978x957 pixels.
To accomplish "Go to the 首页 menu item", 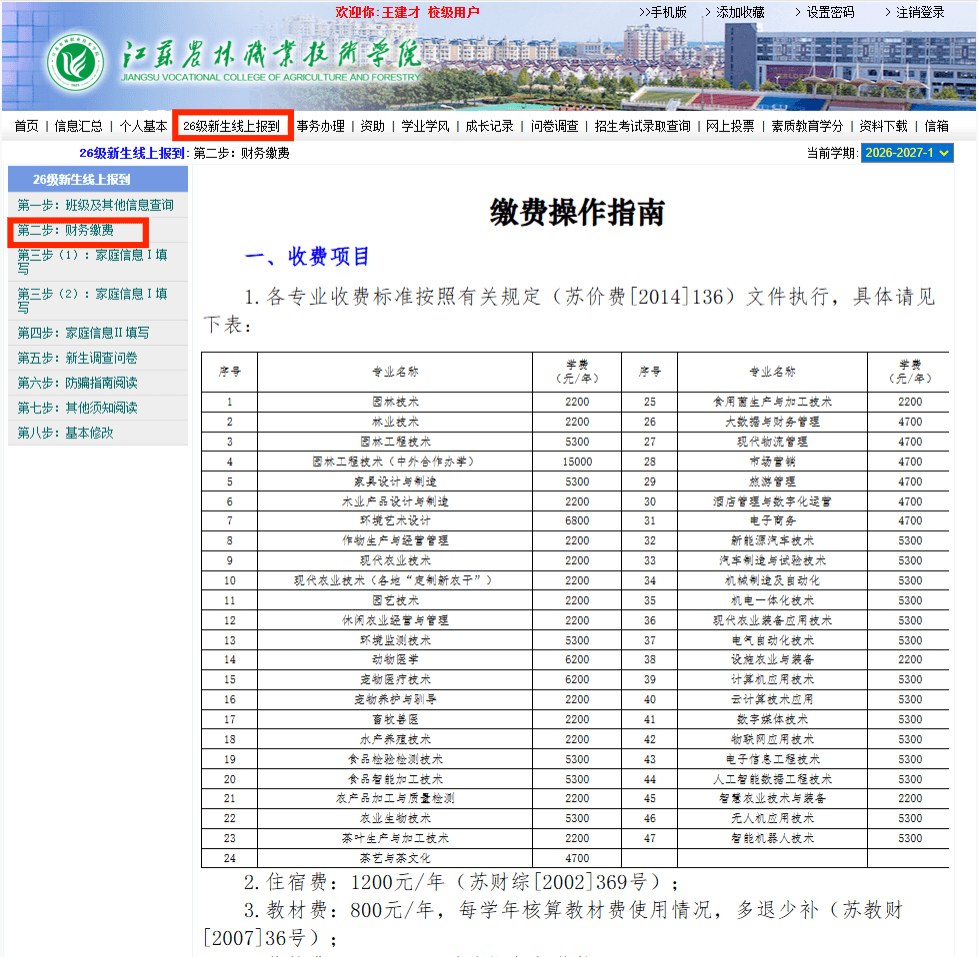I will pos(26,126).
